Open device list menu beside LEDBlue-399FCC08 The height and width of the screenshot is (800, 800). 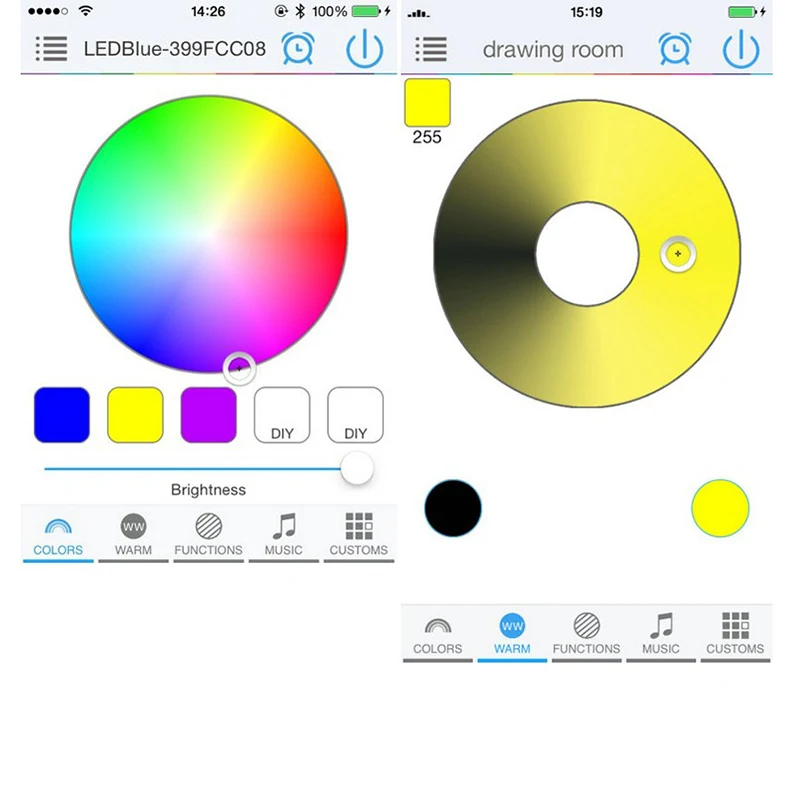[52, 49]
